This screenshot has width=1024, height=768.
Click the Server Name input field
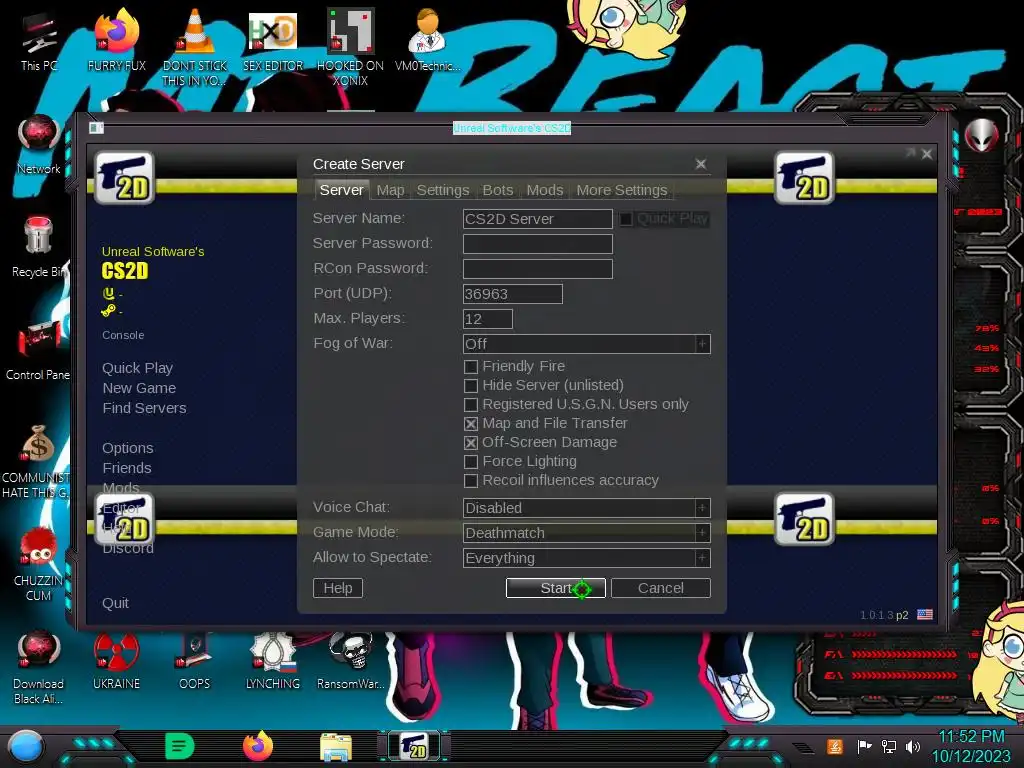pos(537,219)
